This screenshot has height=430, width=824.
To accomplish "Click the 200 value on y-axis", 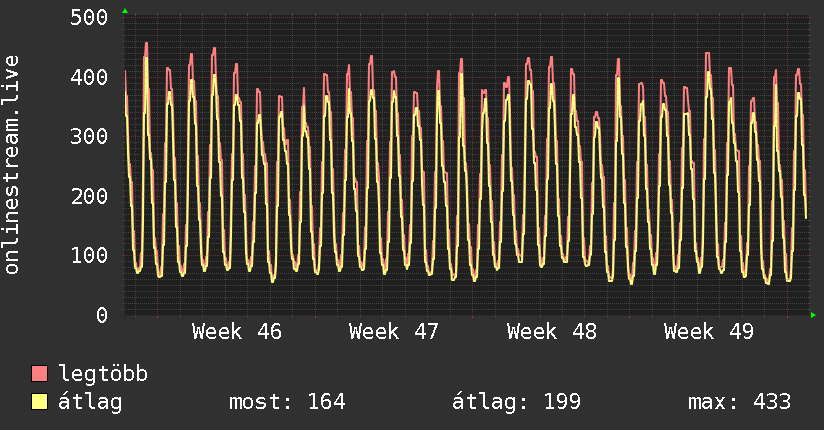I will click(90, 196).
